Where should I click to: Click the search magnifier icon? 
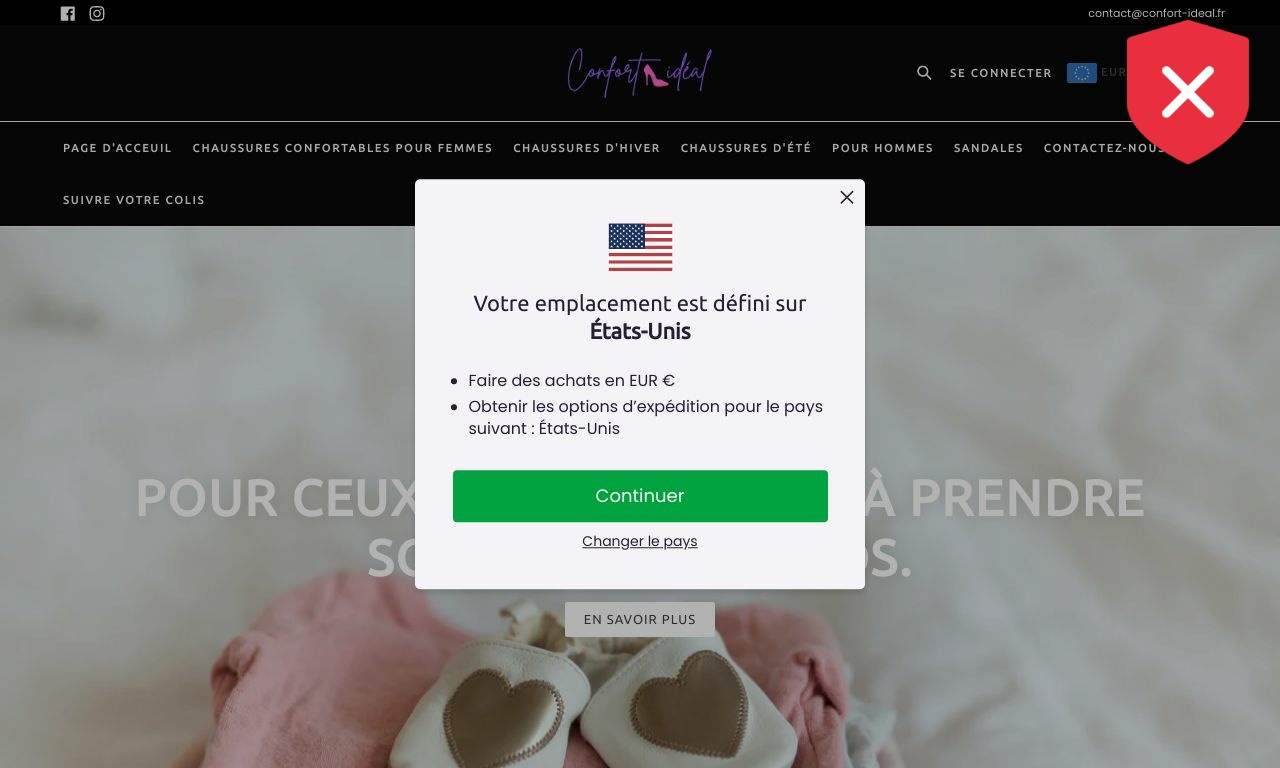click(924, 73)
